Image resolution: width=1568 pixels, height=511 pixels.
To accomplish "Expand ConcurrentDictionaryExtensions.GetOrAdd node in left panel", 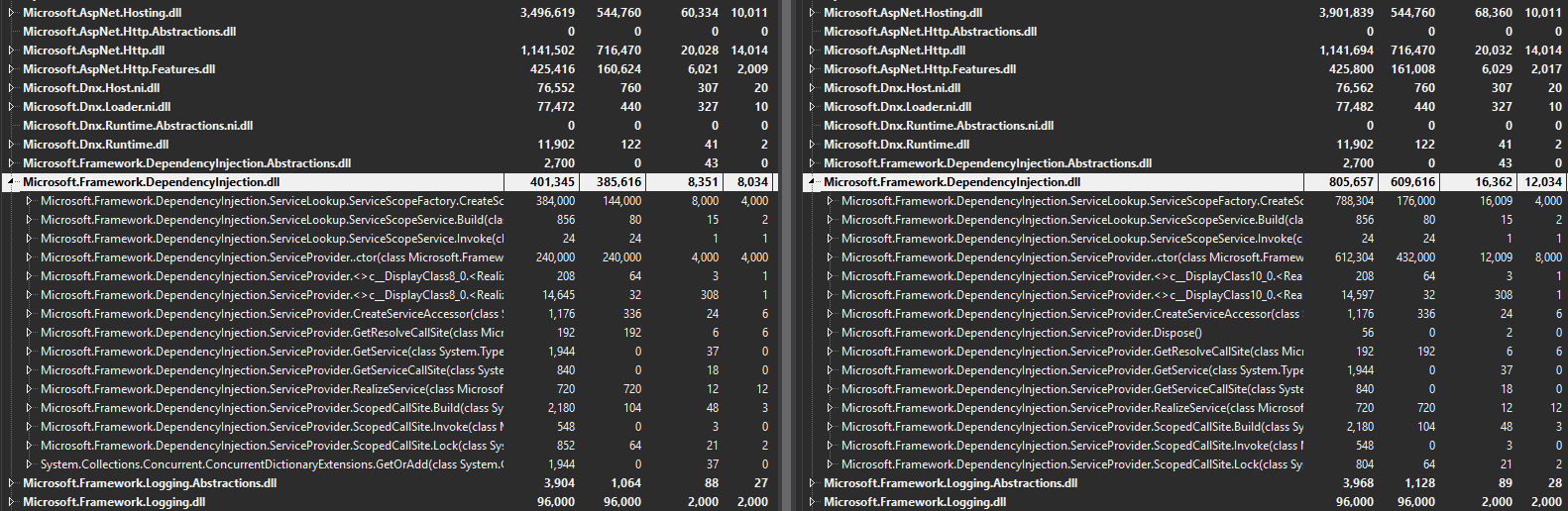I will click(x=30, y=464).
